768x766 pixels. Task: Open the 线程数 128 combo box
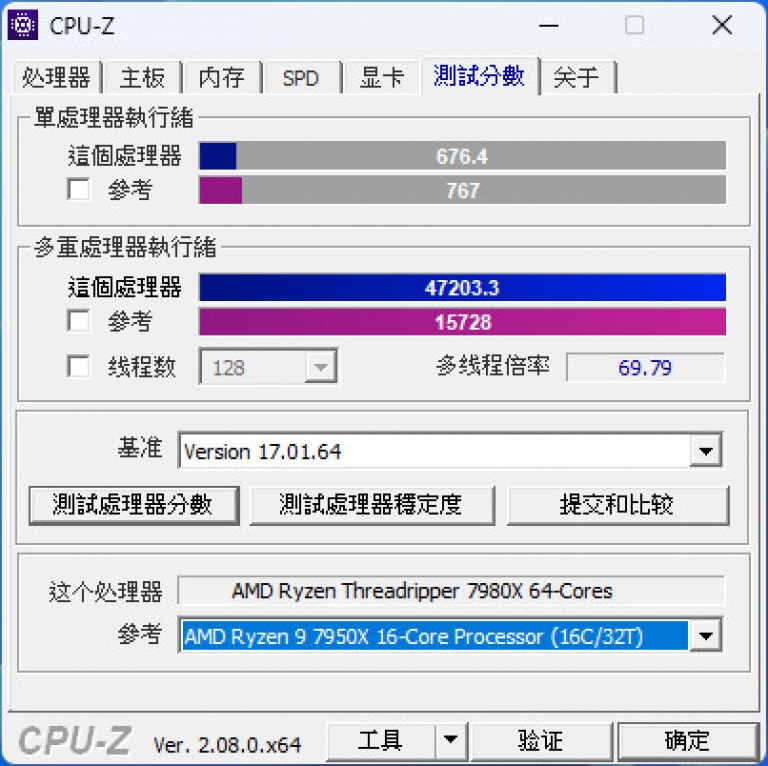(x=268, y=366)
